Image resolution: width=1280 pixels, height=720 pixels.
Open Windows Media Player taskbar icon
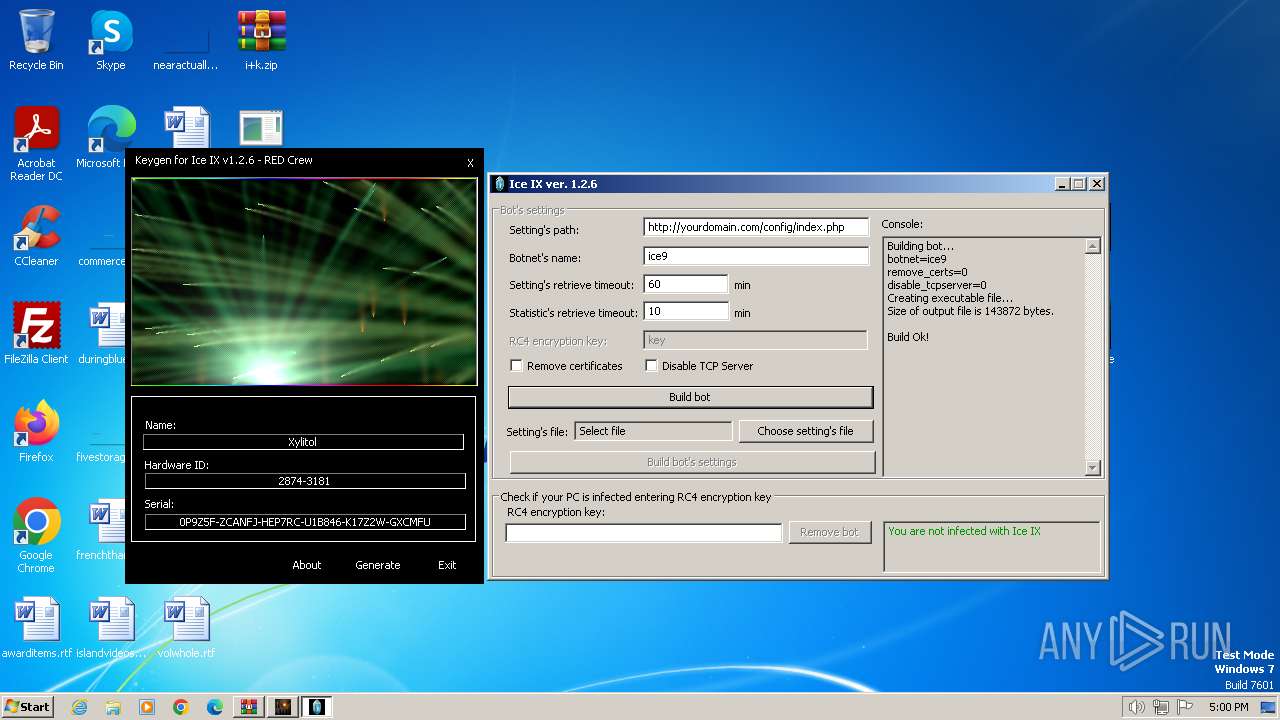click(x=147, y=707)
